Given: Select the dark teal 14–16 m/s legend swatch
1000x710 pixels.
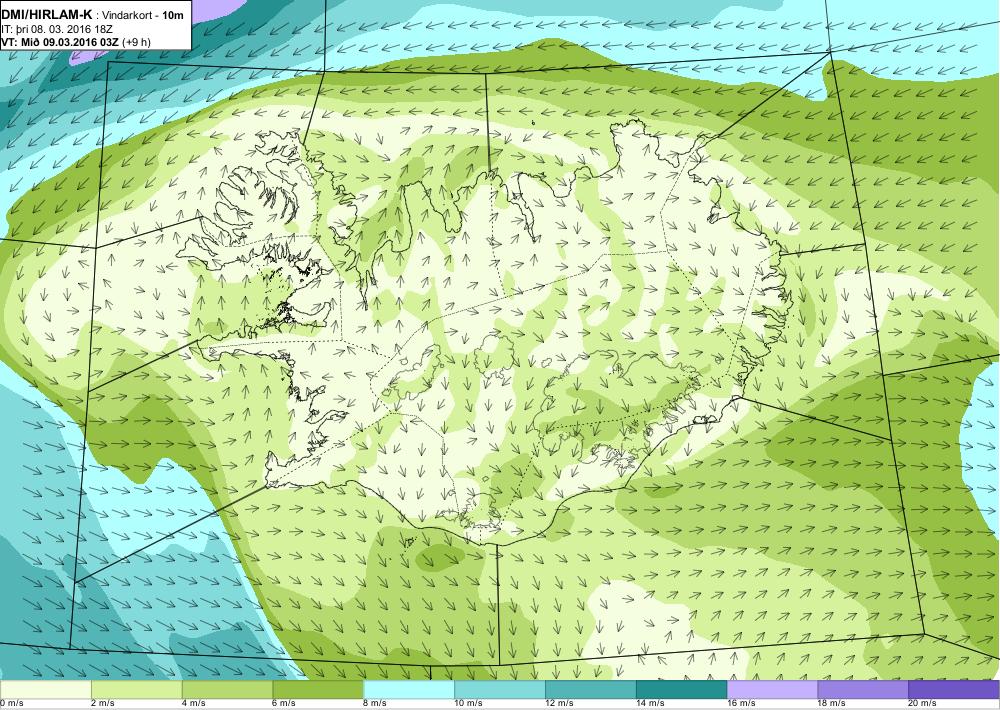Looking at the screenshot, I should pyautogui.click(x=682, y=690).
